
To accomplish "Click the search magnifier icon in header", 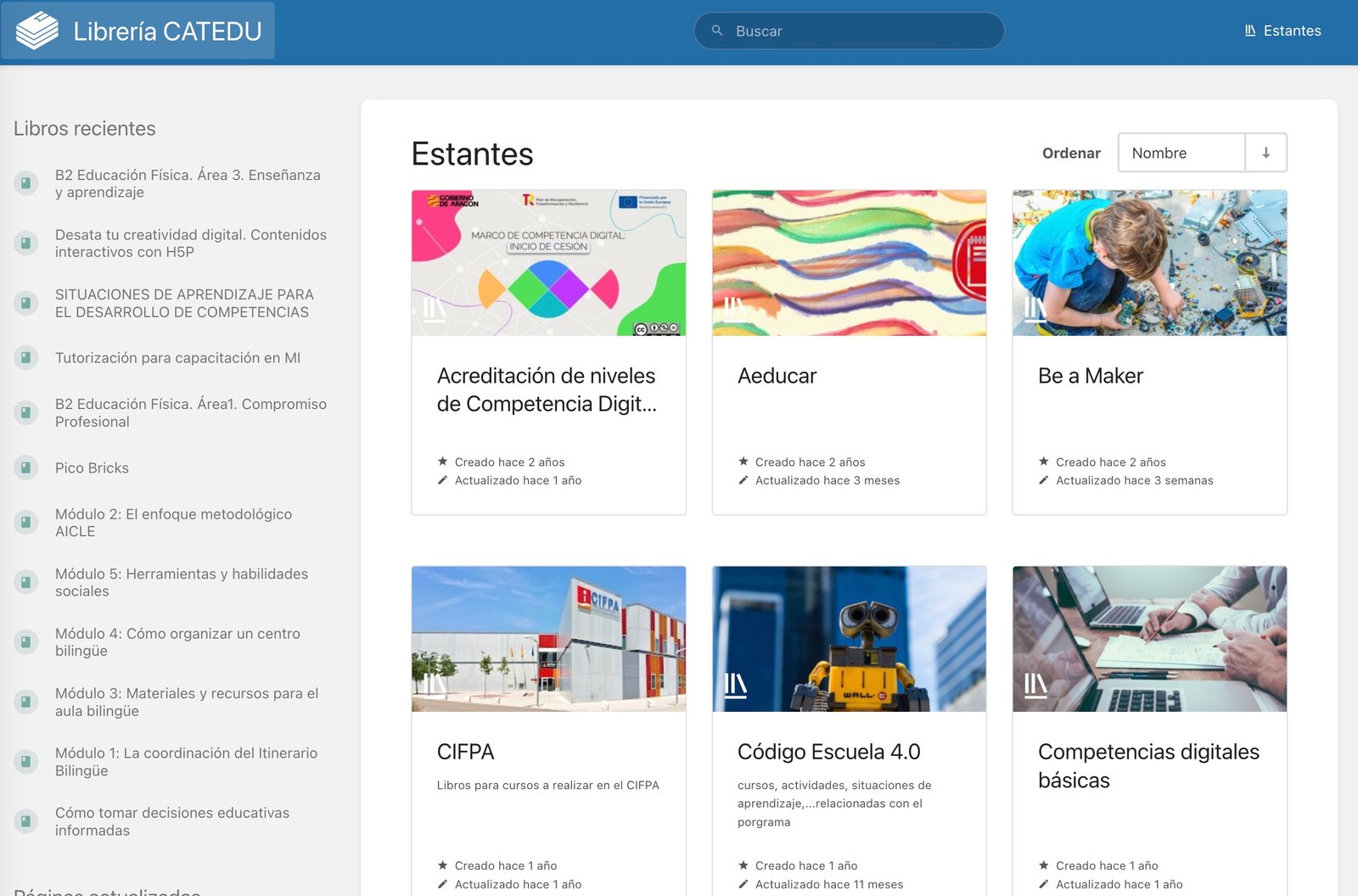I will click(x=717, y=31).
